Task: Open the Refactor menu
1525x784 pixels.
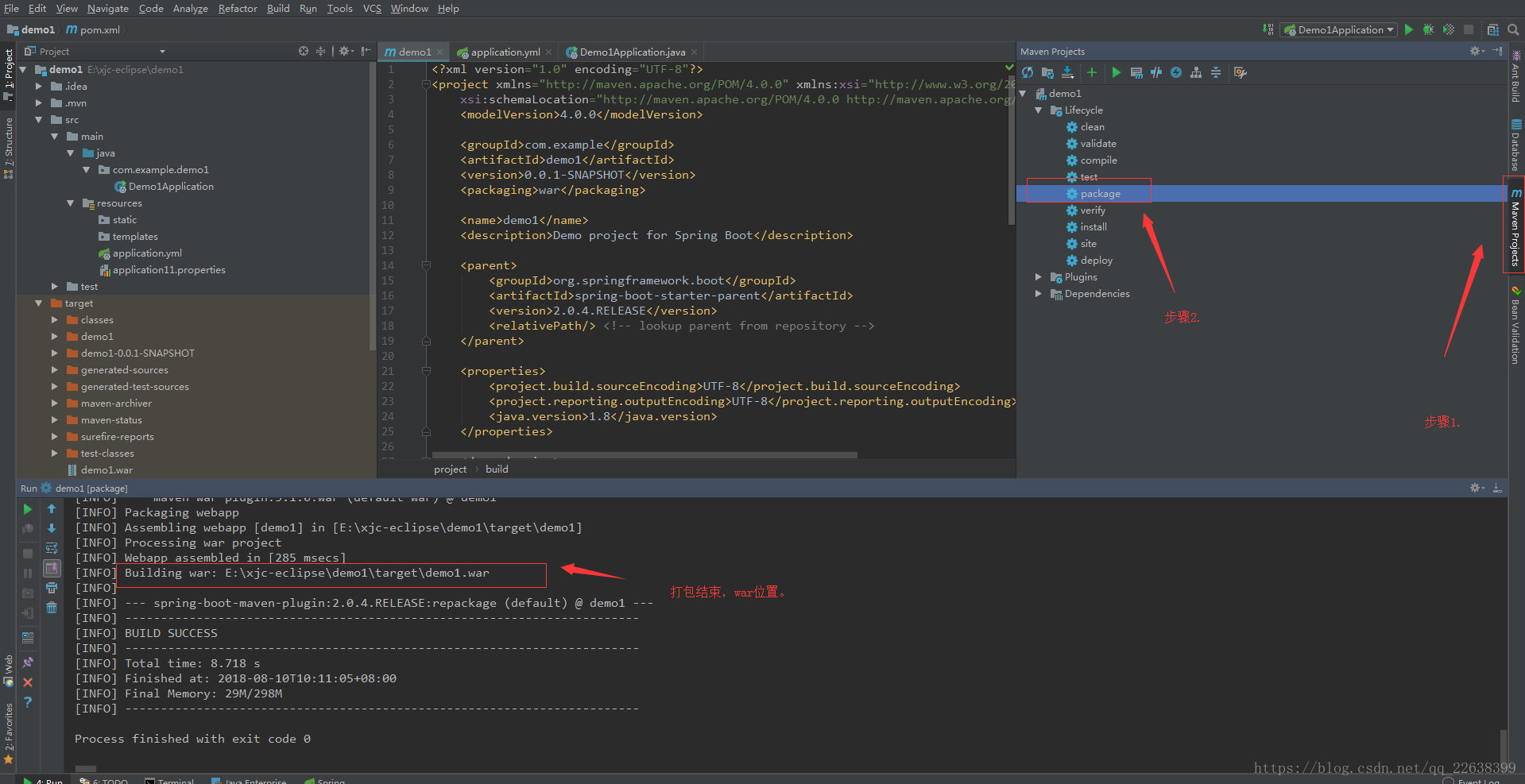Action: click(238, 9)
